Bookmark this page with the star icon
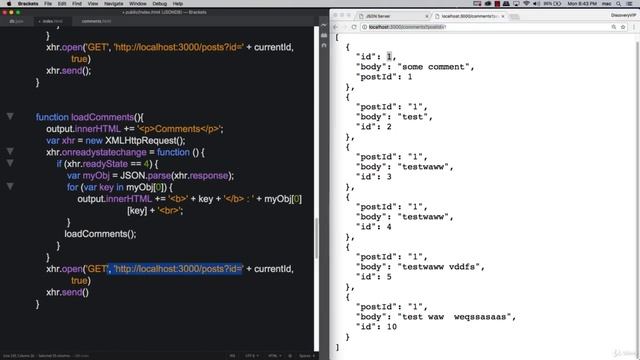Screen dimensions: 640x360 623,27
